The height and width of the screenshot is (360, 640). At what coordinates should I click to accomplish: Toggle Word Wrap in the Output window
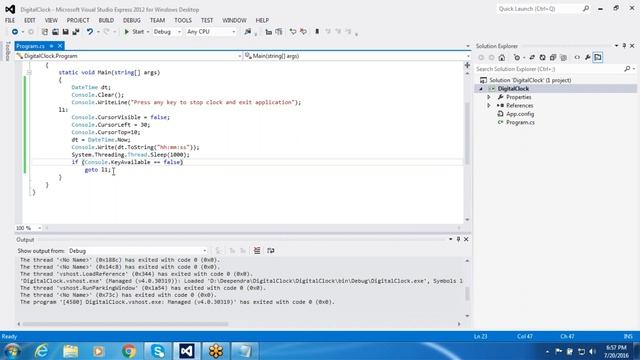pos(271,251)
